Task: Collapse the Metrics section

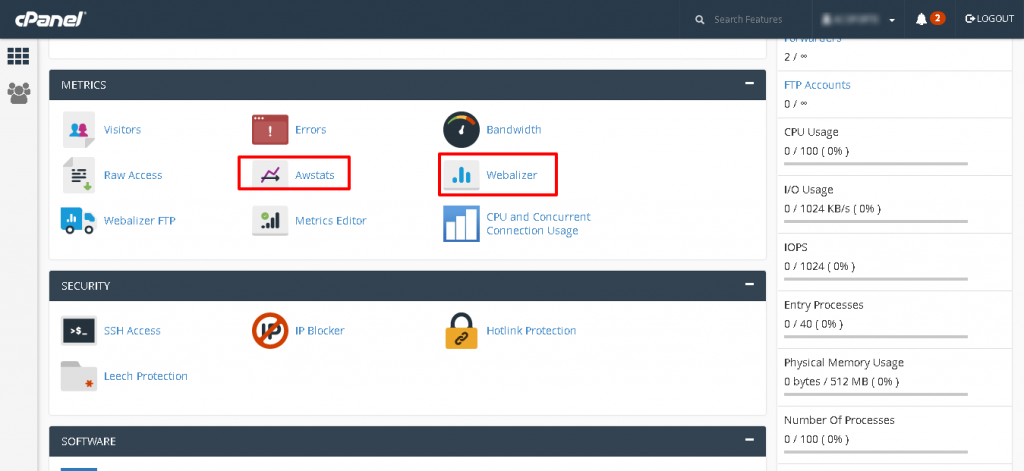Action: 750,84
